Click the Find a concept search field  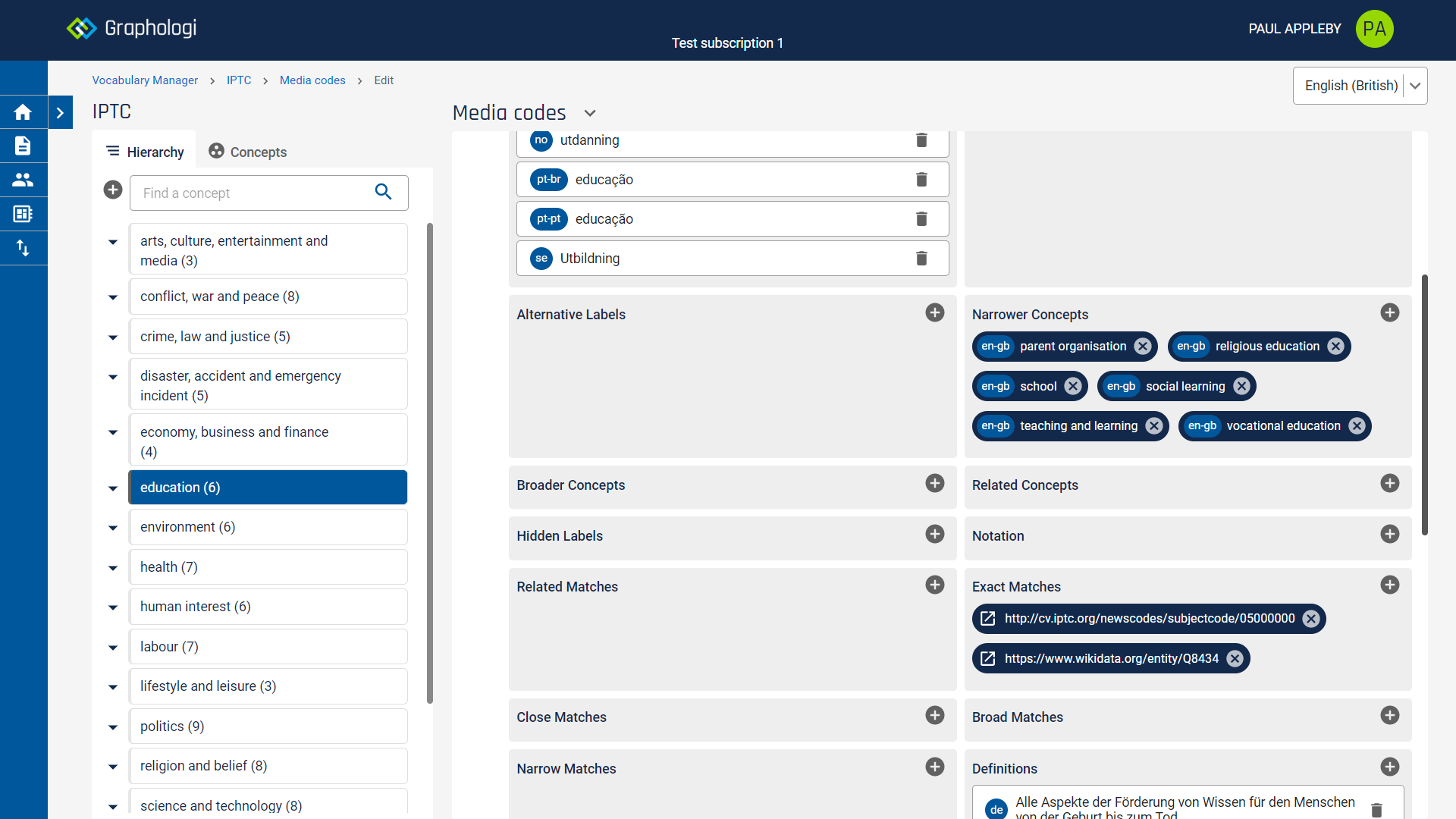click(250, 193)
